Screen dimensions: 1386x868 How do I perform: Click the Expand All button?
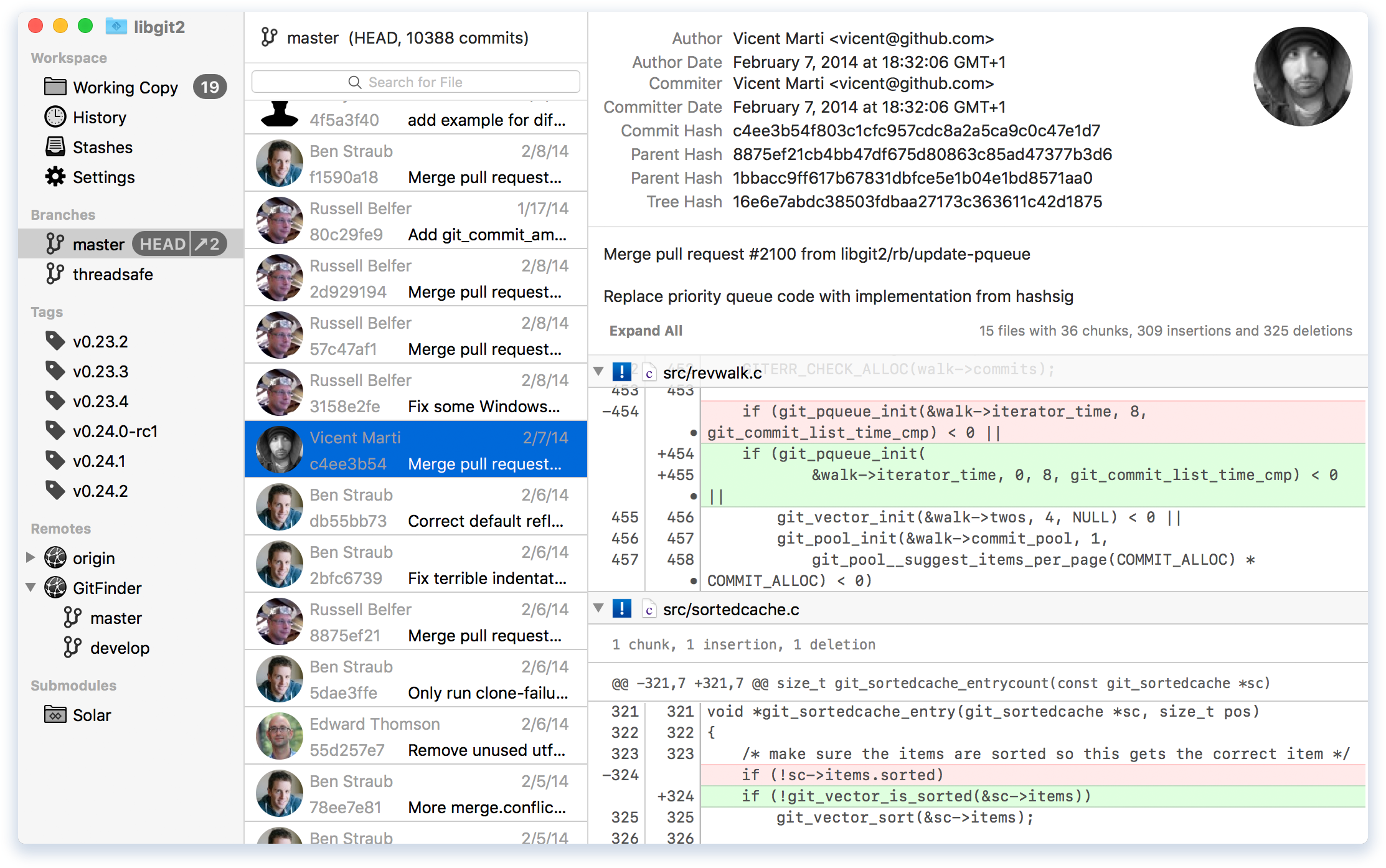(645, 331)
